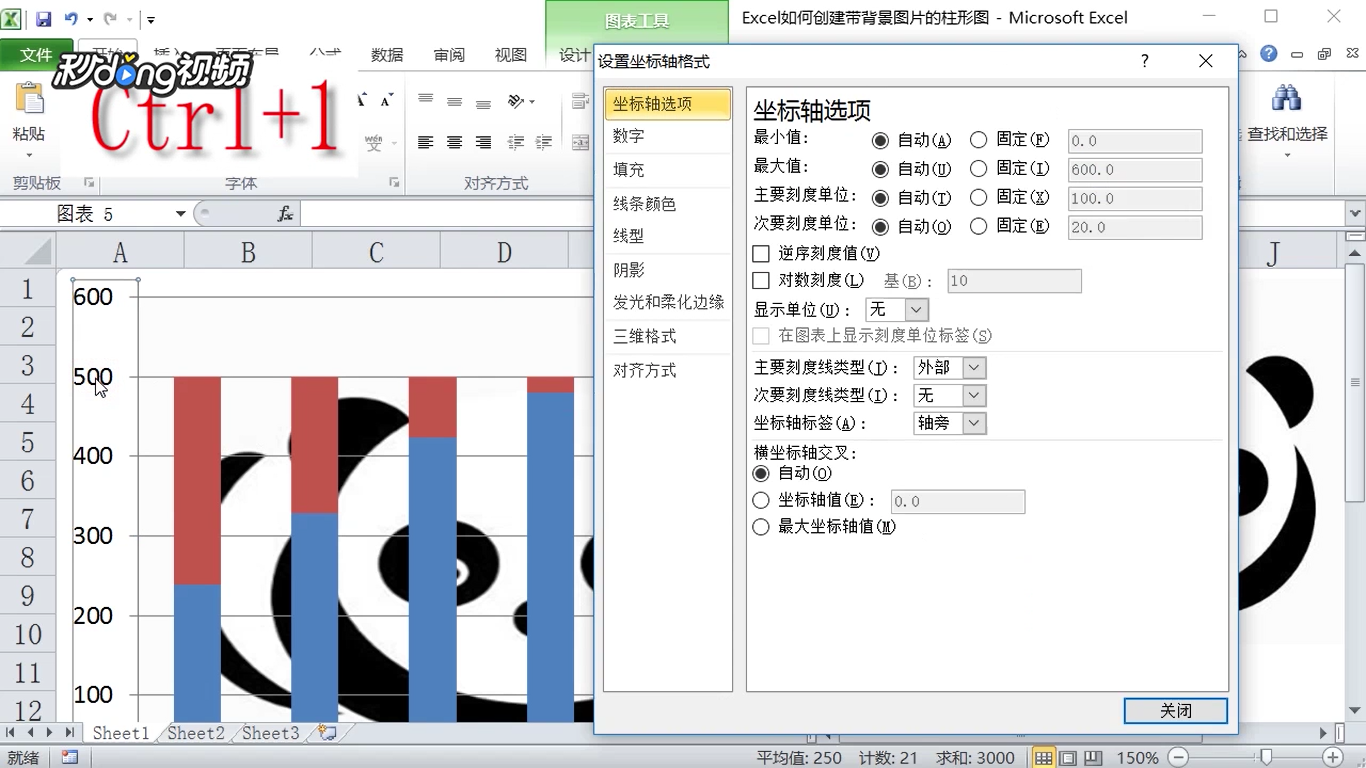Select 填充 category in dialog sidebar
This screenshot has height=768, width=1366.
(x=668, y=170)
